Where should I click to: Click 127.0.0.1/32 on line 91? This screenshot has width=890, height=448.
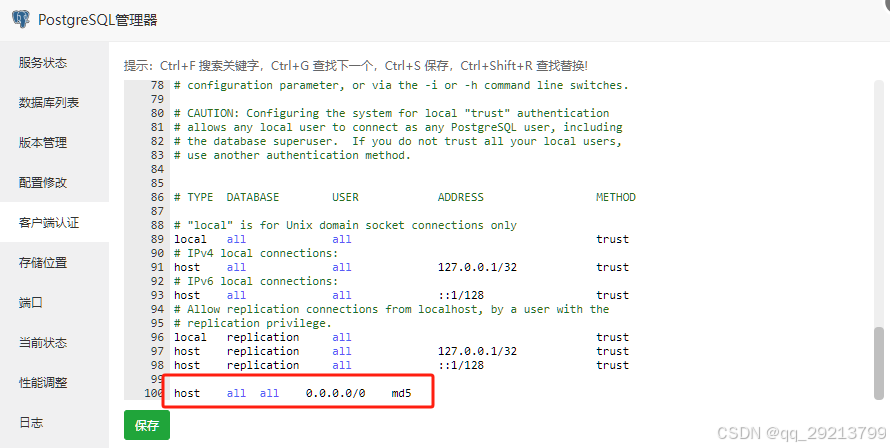tap(477, 267)
